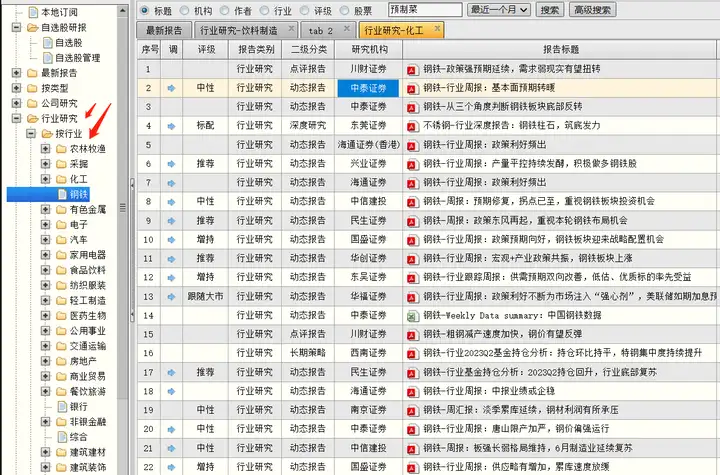Image resolution: width=720 pixels, height=475 pixels.
Task: Click PDF icon of 不锈钢-行业深度报告
Action: pyautogui.click(x=412, y=126)
